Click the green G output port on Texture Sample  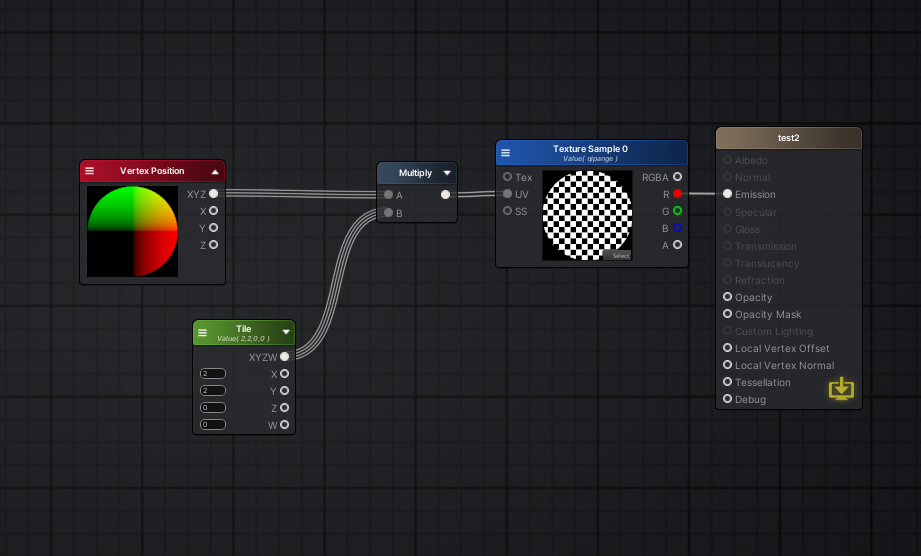pyautogui.click(x=677, y=211)
